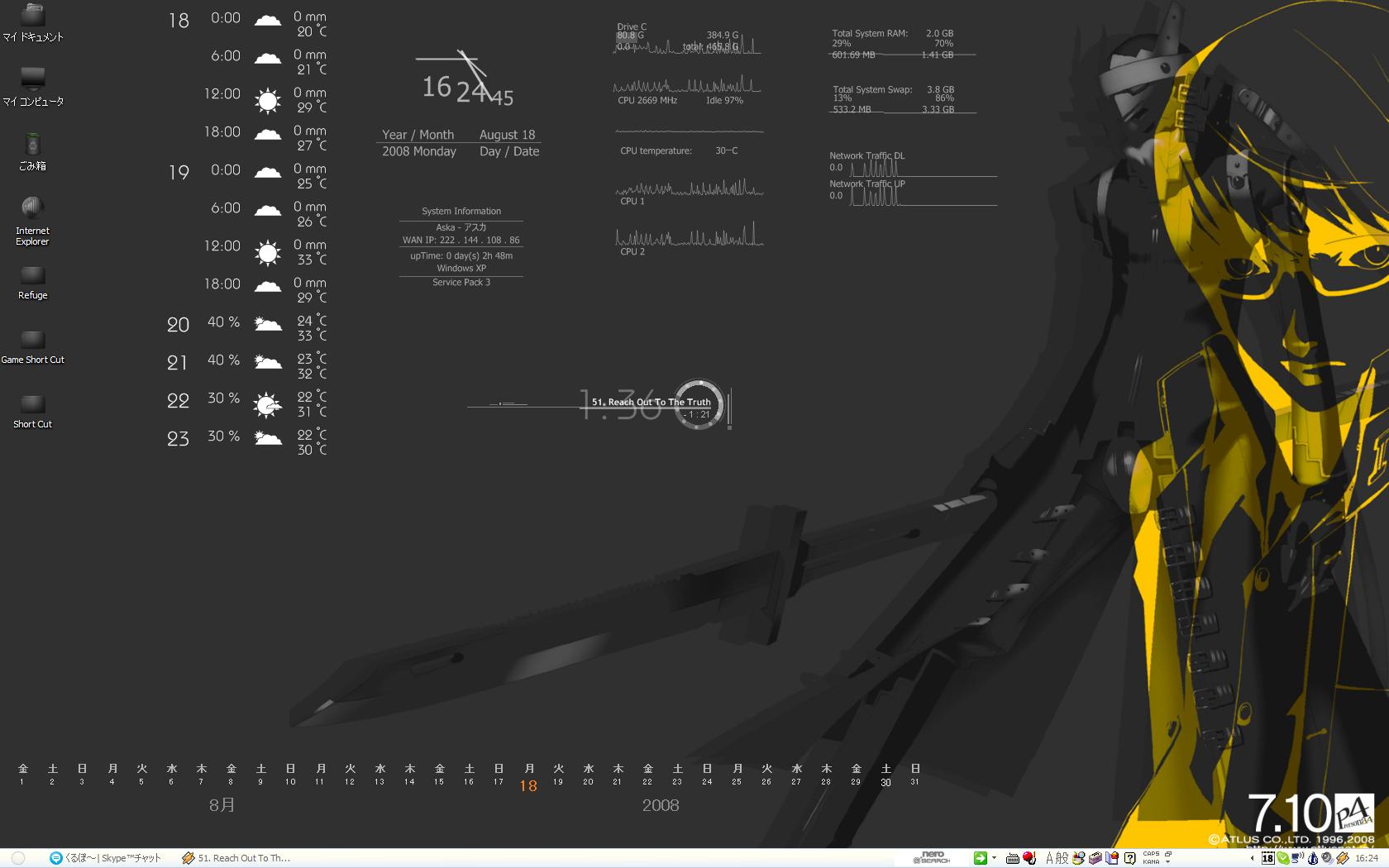Open the Game Short Cut desktop icon
Image resolution: width=1389 pixels, height=868 pixels.
(x=32, y=347)
